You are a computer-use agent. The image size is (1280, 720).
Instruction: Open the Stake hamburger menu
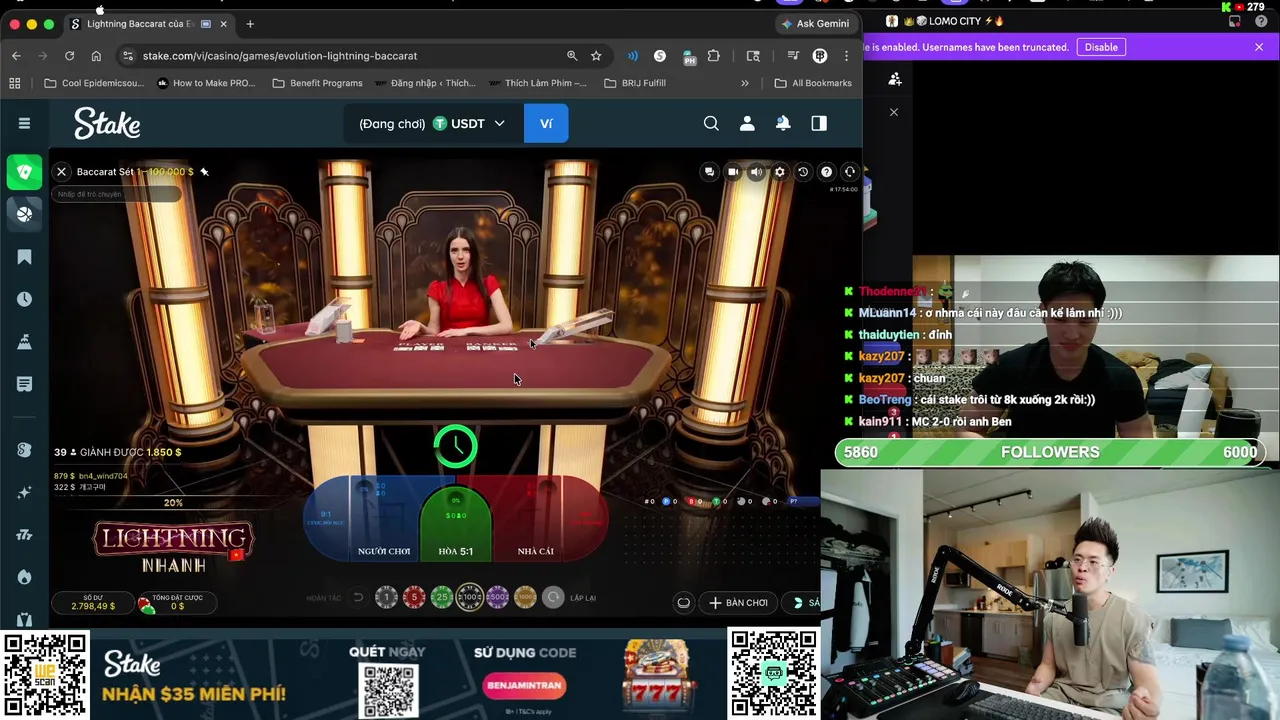click(24, 123)
